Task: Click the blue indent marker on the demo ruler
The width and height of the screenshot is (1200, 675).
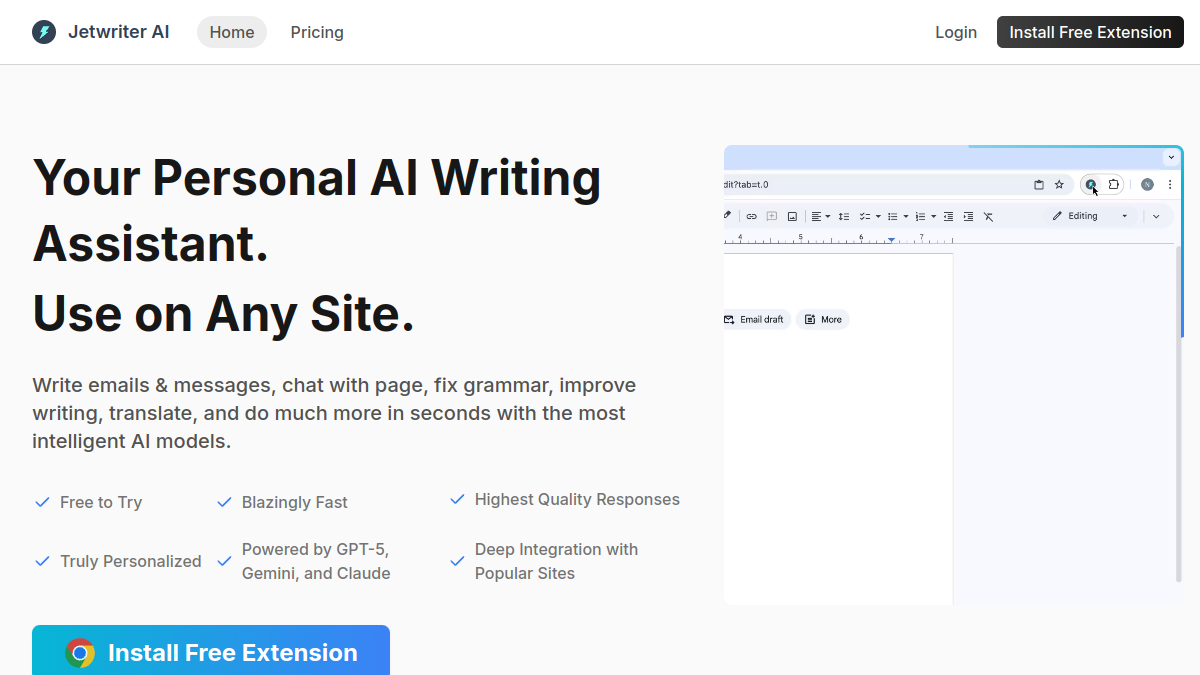Action: [x=891, y=240]
